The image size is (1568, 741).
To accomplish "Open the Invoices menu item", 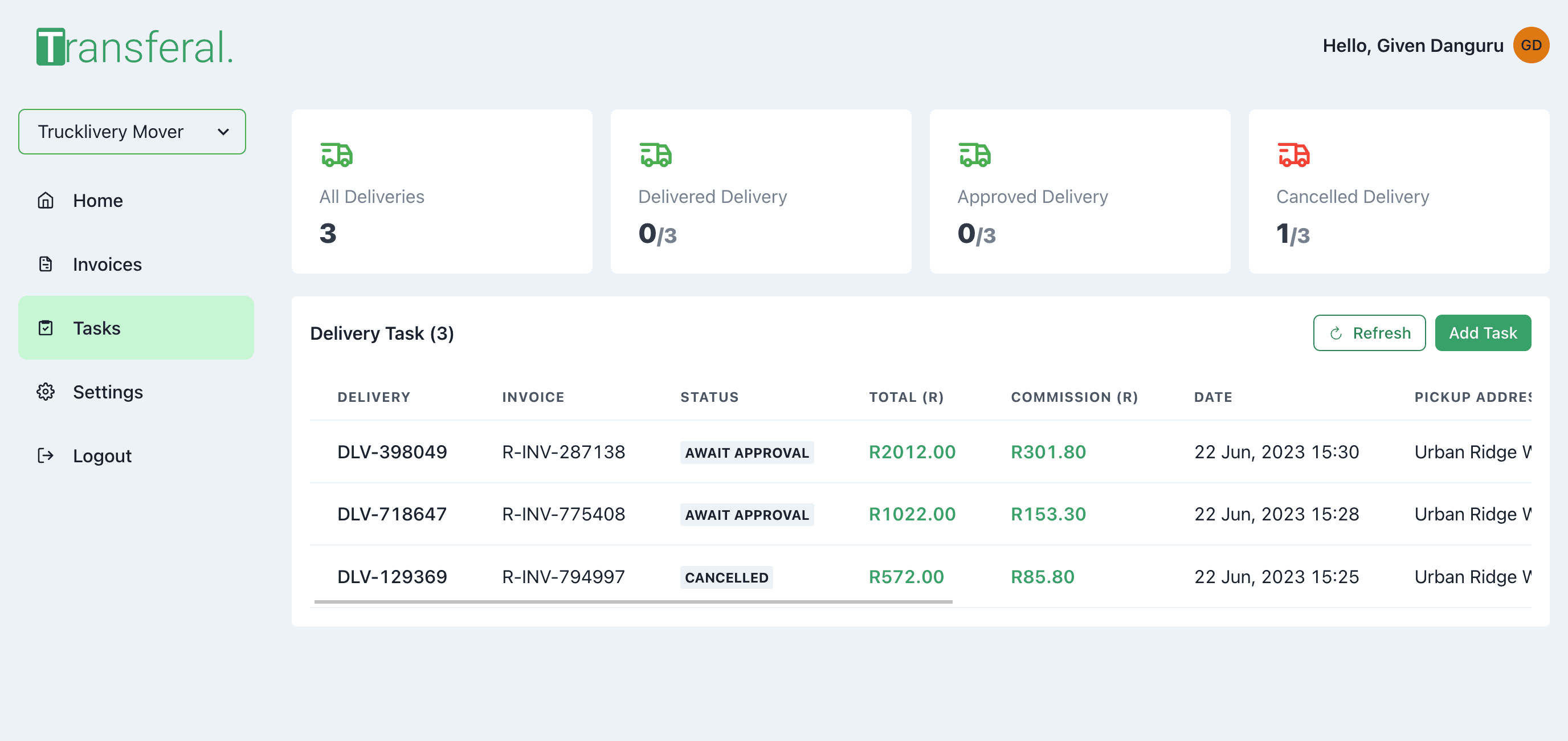I will [107, 264].
